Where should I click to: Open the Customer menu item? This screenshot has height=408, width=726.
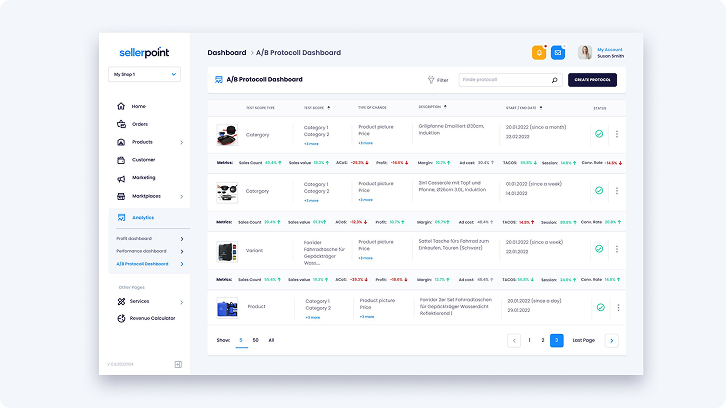tap(144, 160)
